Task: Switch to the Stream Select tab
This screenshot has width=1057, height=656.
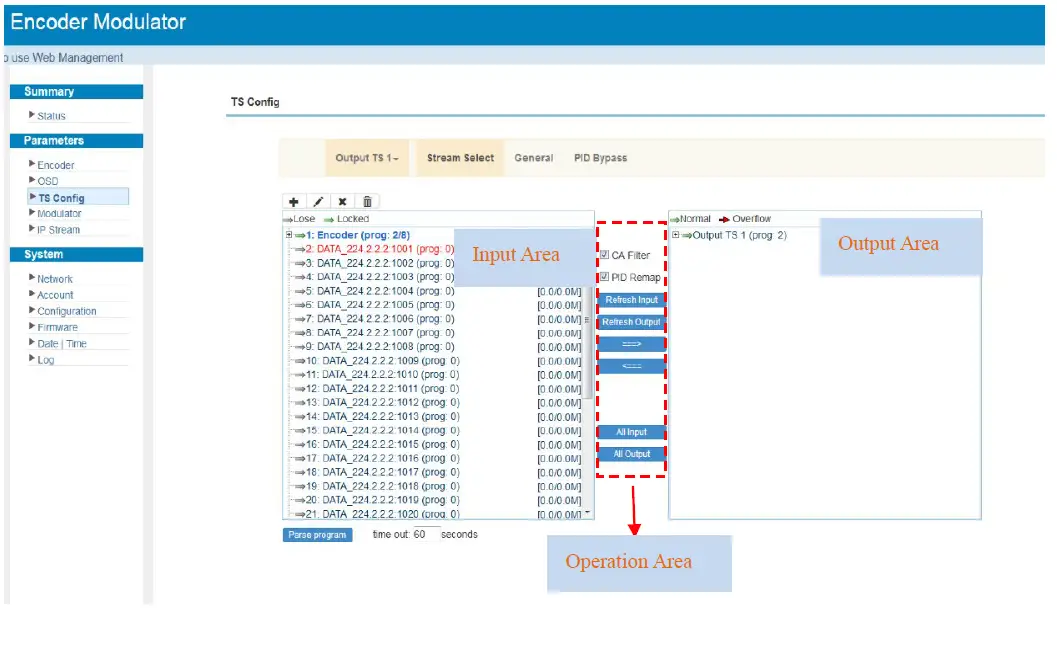Action: pos(460,158)
